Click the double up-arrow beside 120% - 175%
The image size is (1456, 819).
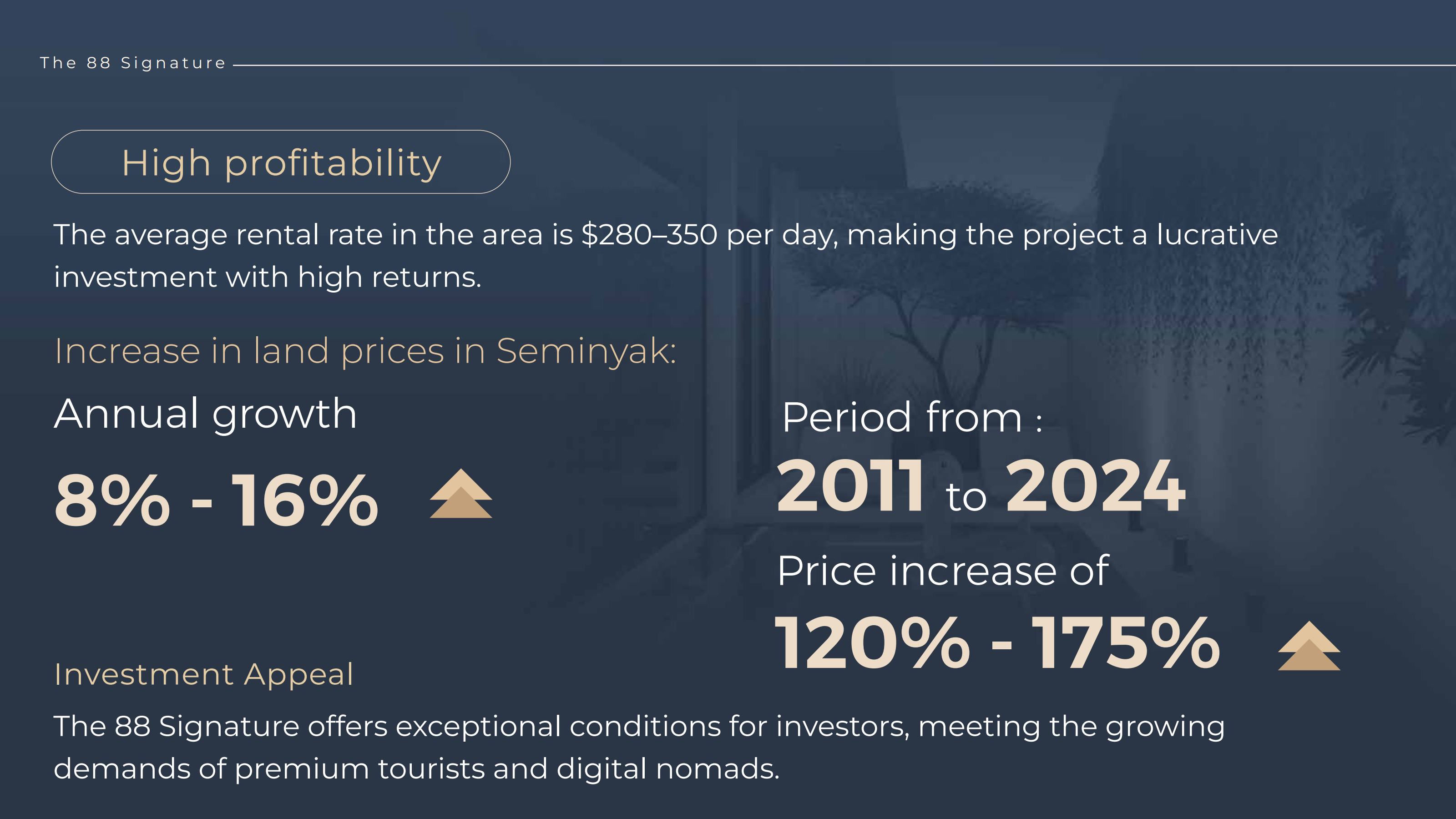1309,646
